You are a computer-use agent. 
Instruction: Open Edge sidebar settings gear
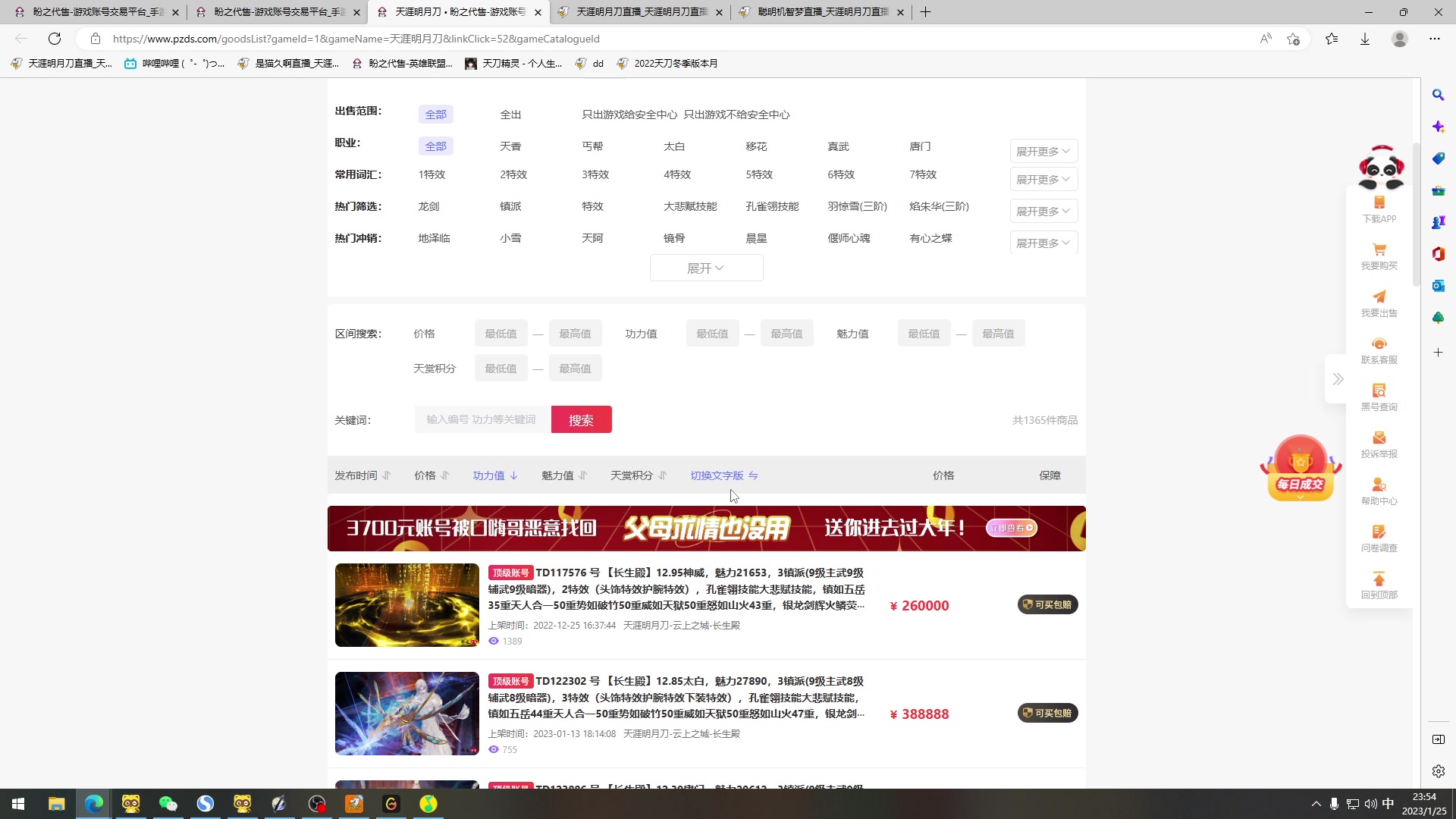point(1438,771)
